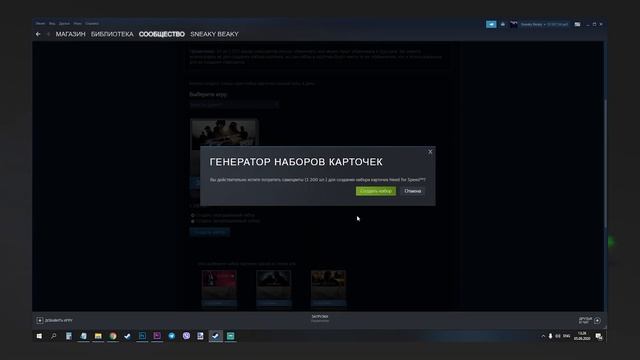
Task: Open the first Steam taskbar icon
Action: tap(127, 336)
